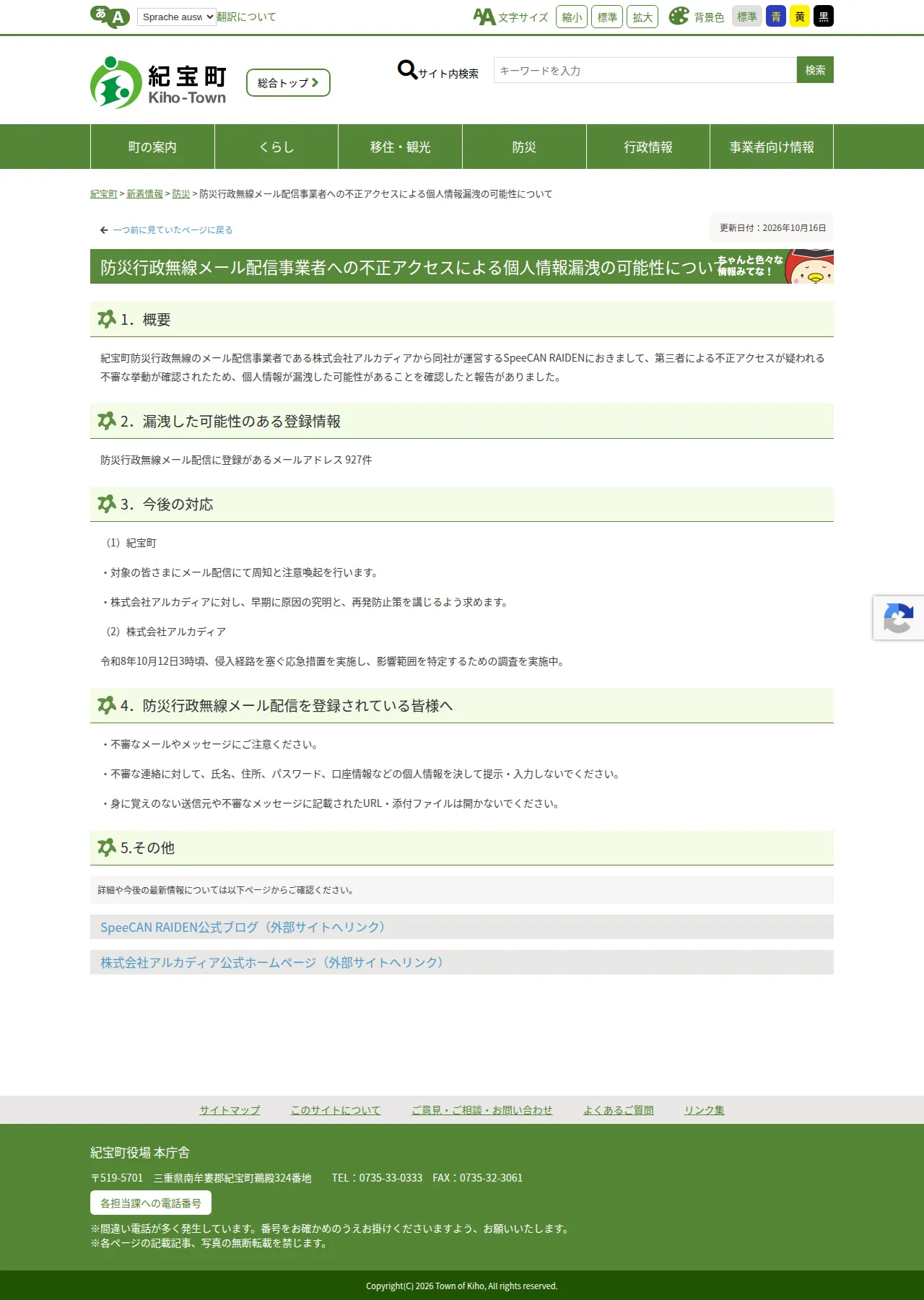This screenshot has width=924, height=1300.
Task: Click the 総合トップ button
Action: (x=288, y=83)
